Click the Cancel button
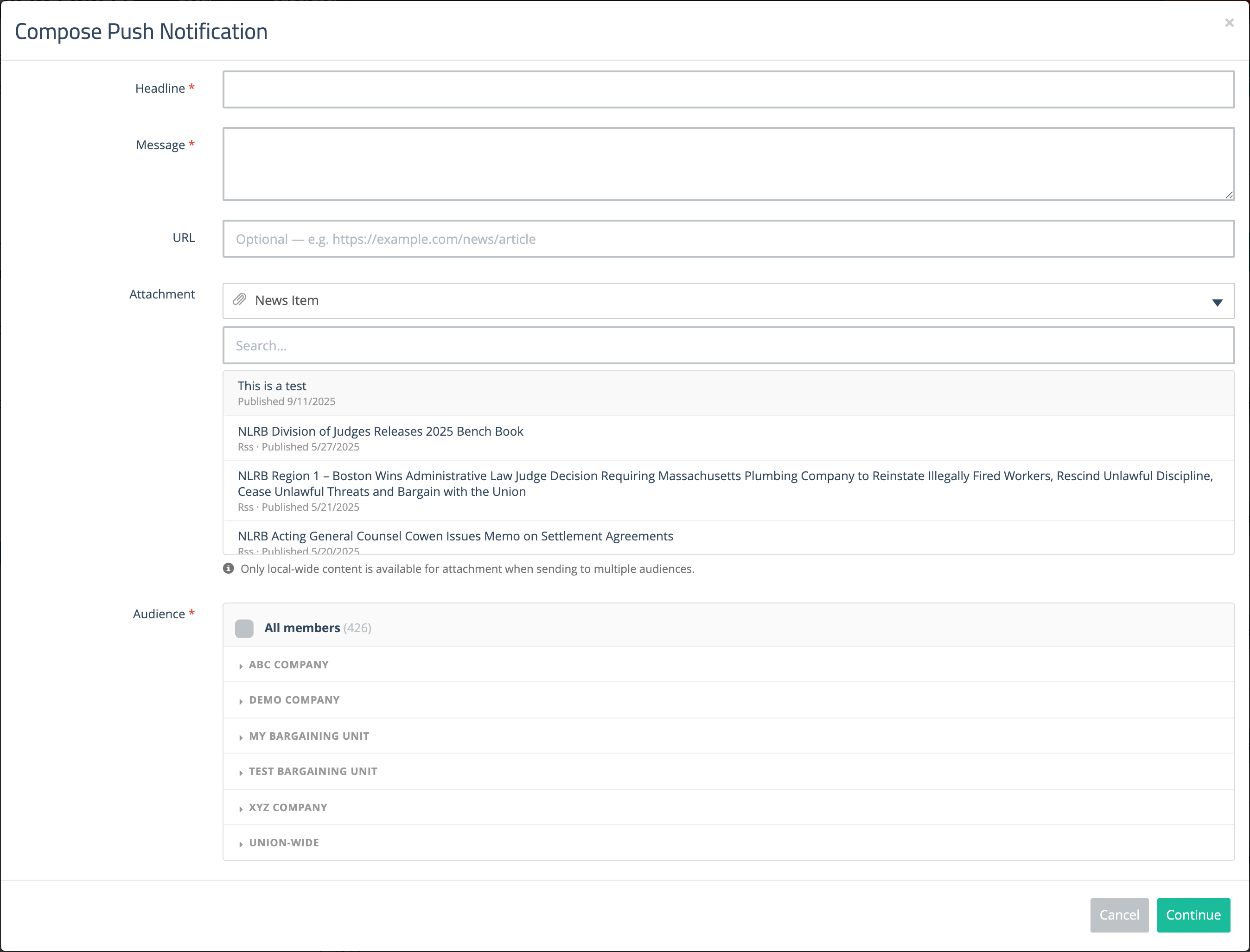 [x=1119, y=915]
